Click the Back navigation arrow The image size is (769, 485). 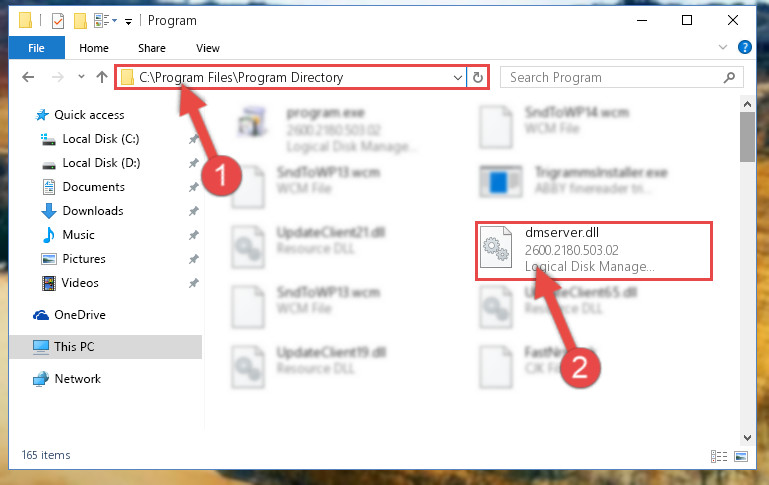pyautogui.click(x=28, y=77)
